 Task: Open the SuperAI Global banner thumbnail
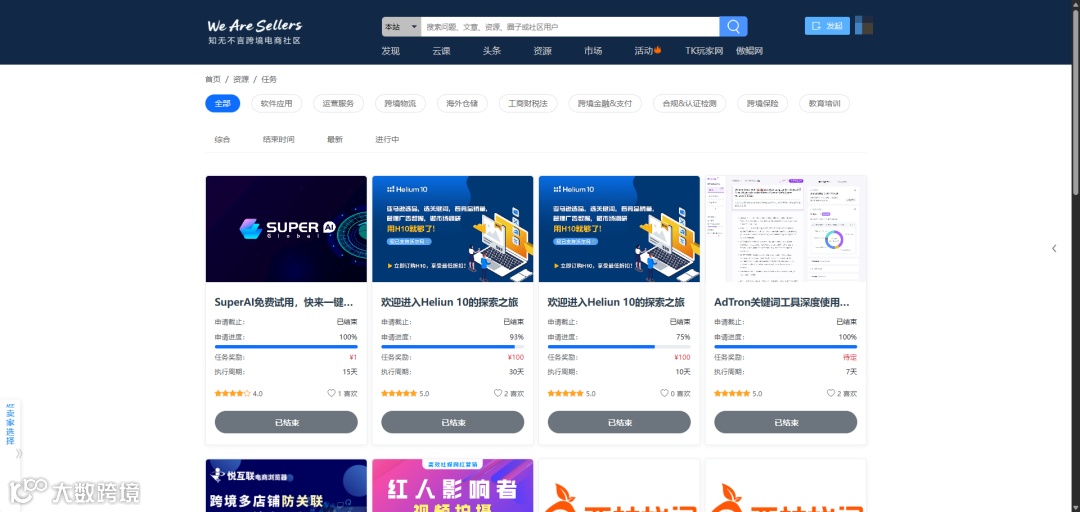pos(287,229)
